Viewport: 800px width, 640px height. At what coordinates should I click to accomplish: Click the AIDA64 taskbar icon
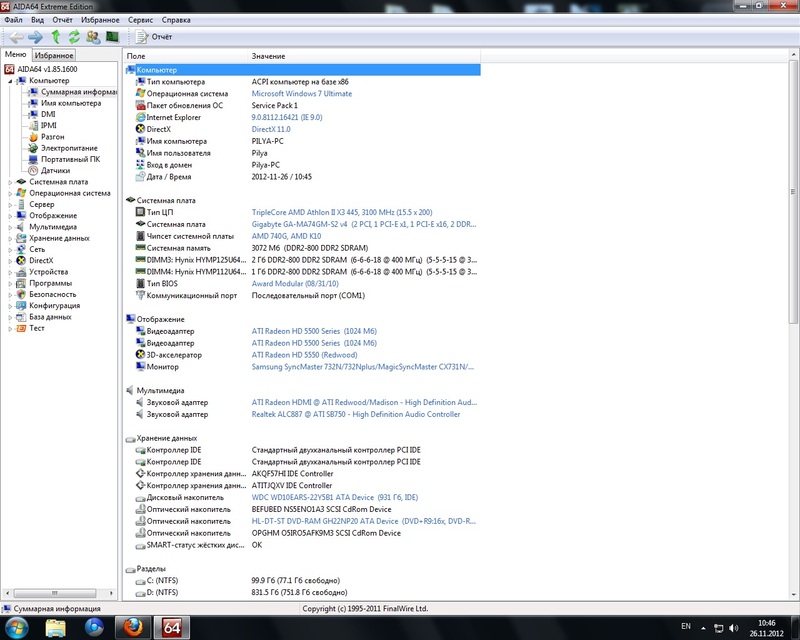(170, 627)
